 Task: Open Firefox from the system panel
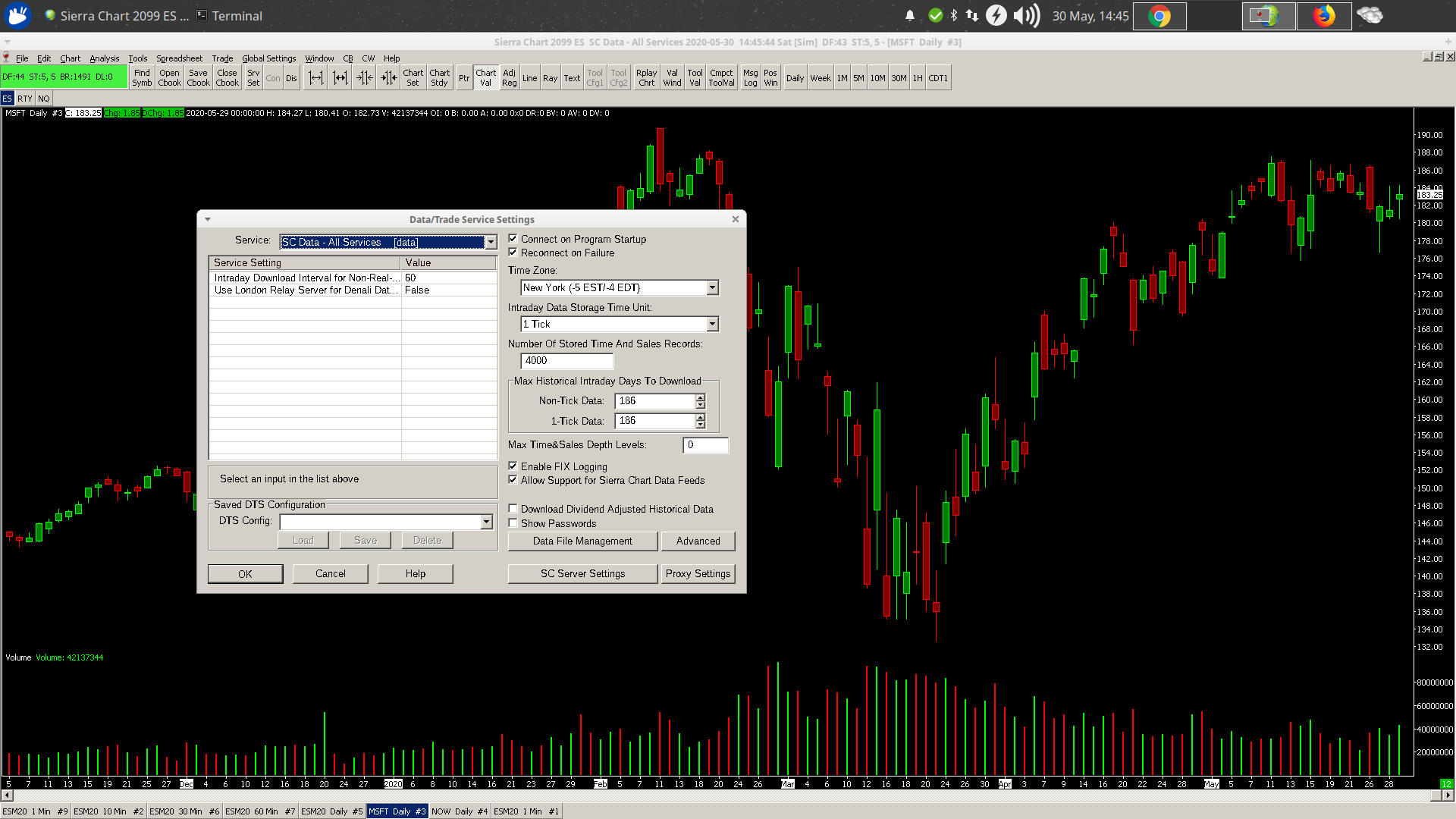click(1323, 16)
